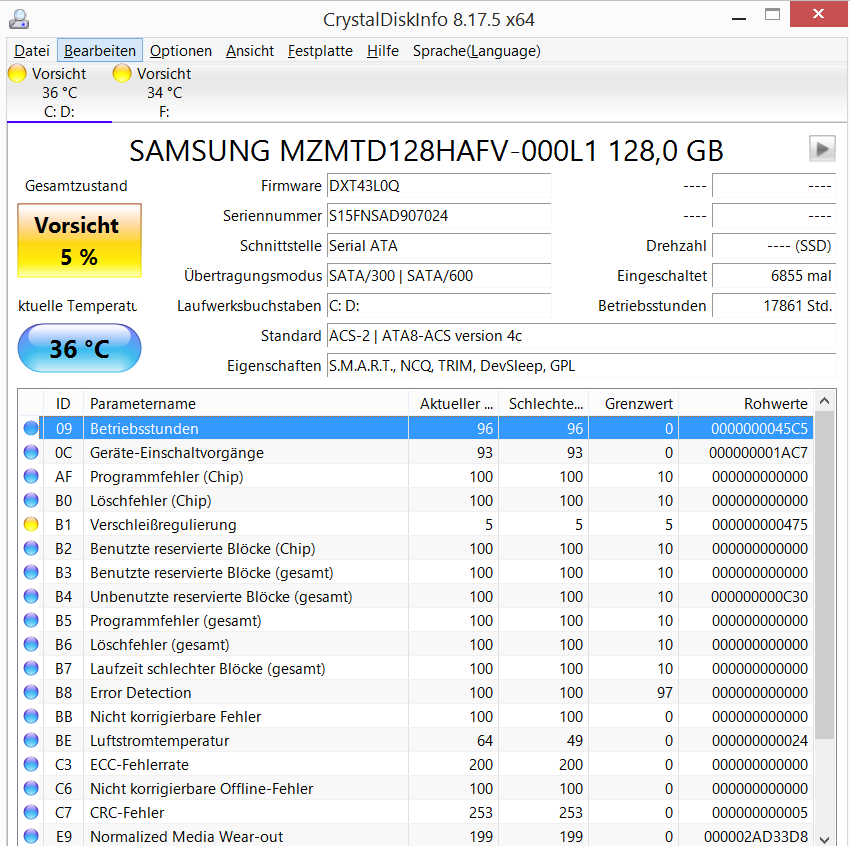Click blue dot of CRC-Fehler row
Screen dimensions: 850x846
31,812
